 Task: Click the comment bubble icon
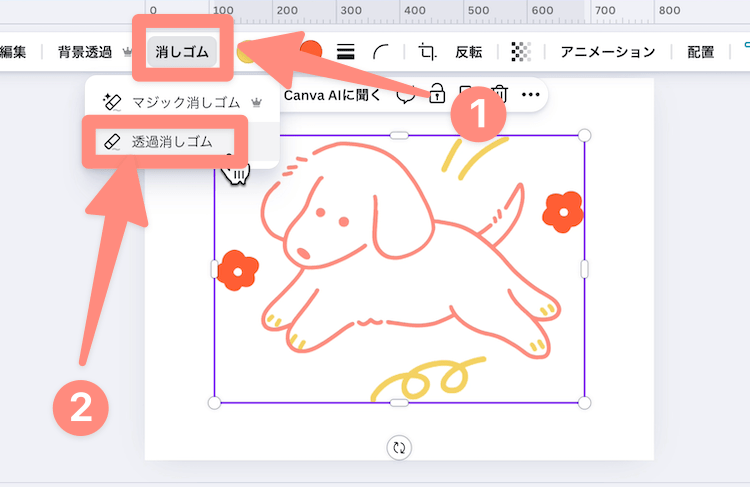406,95
